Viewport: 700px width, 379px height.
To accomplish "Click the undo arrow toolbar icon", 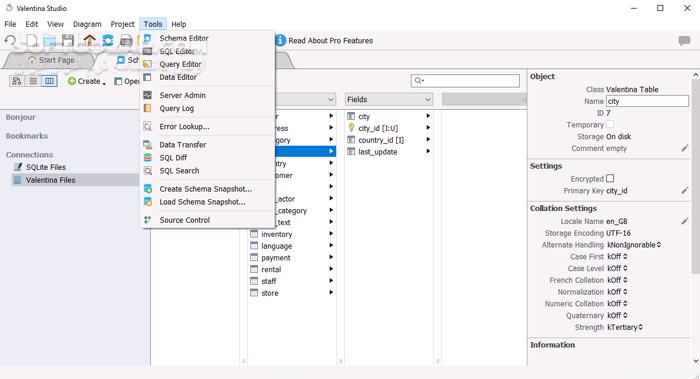I will (10, 41).
